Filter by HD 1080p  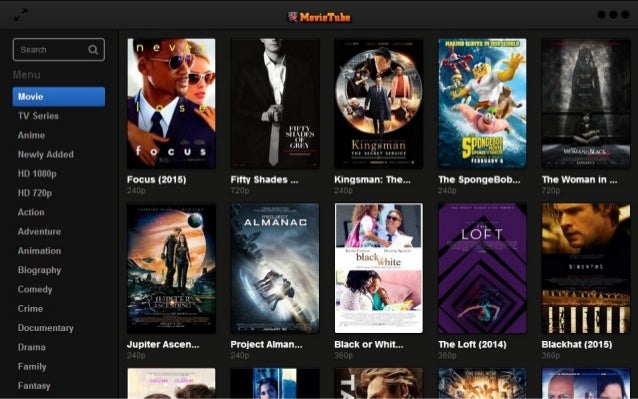(37, 174)
